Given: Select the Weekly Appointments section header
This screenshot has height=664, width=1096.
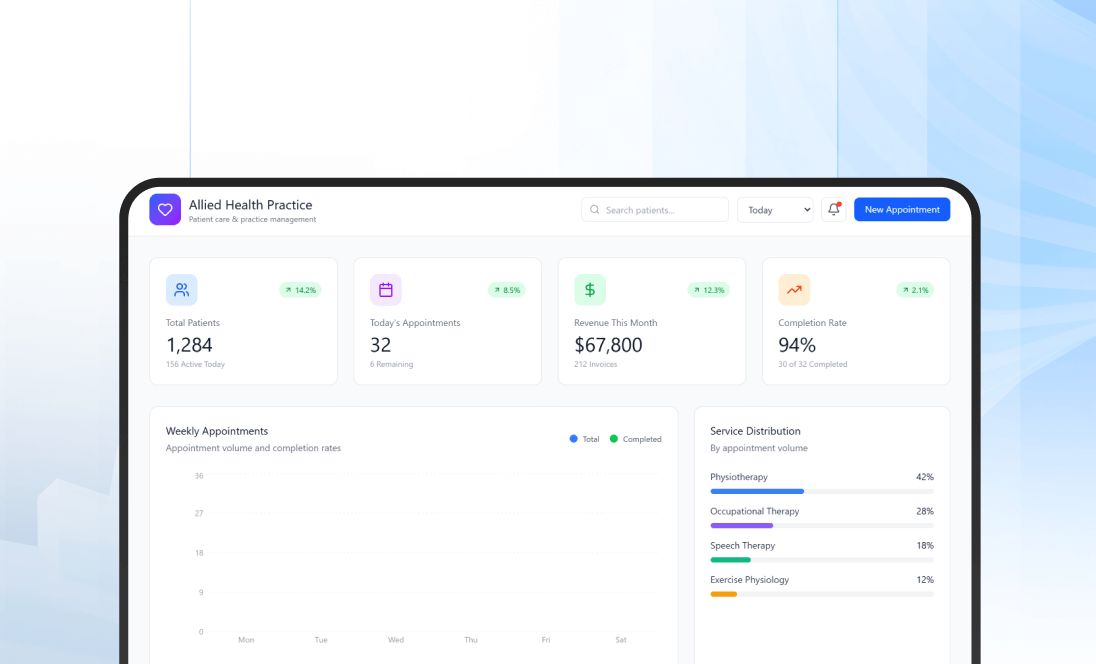Looking at the screenshot, I should (217, 430).
